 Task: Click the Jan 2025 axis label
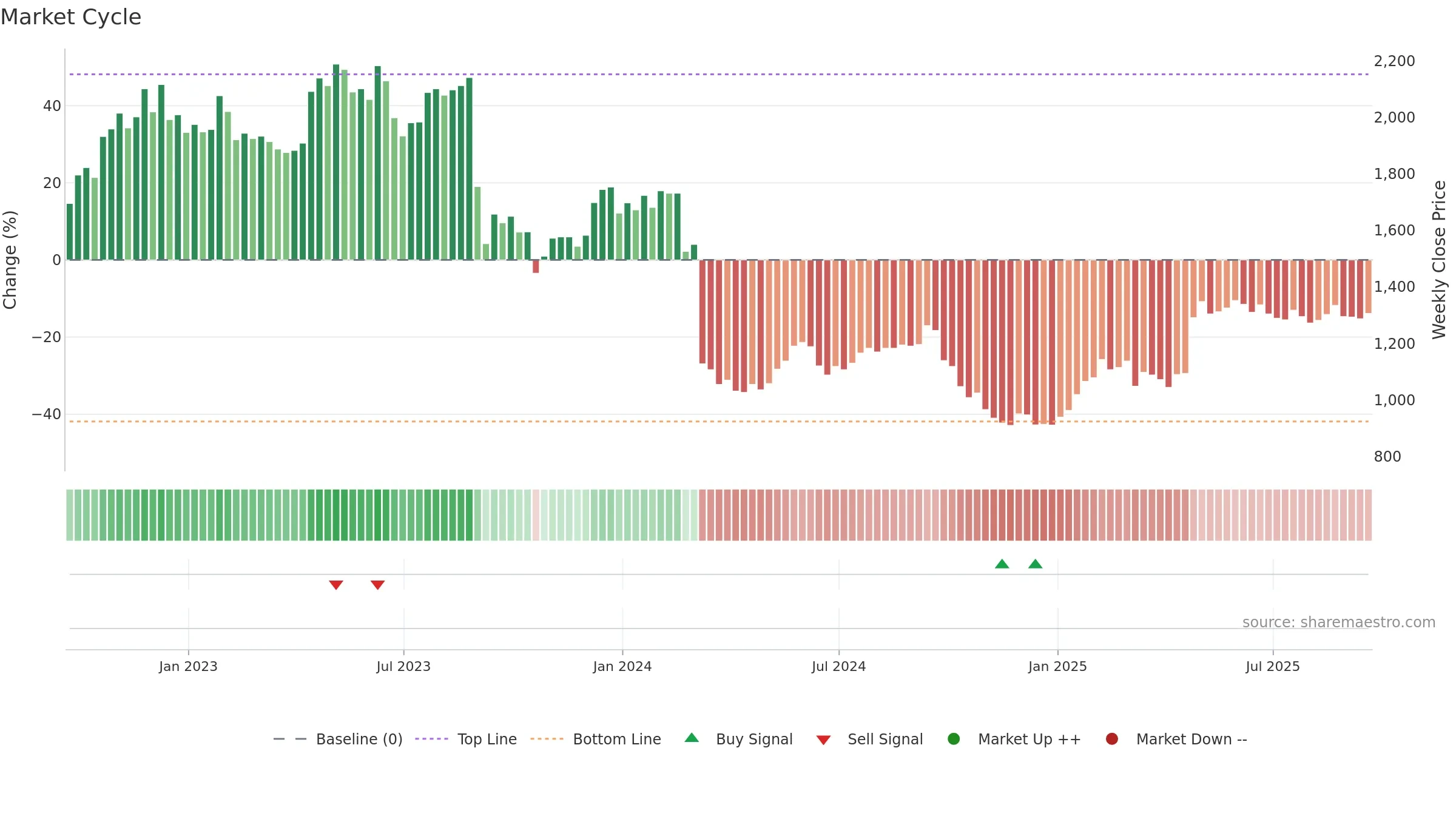coord(1057,666)
